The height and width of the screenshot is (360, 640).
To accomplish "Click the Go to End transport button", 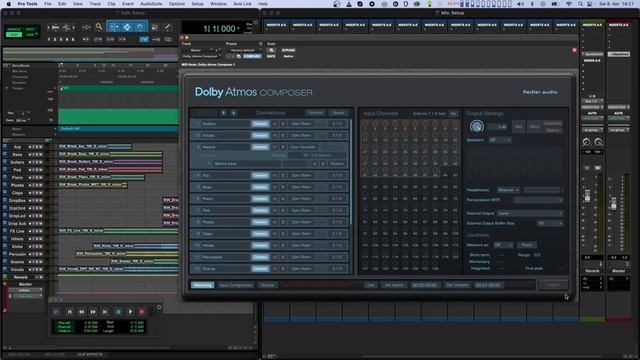I will click(105, 311).
